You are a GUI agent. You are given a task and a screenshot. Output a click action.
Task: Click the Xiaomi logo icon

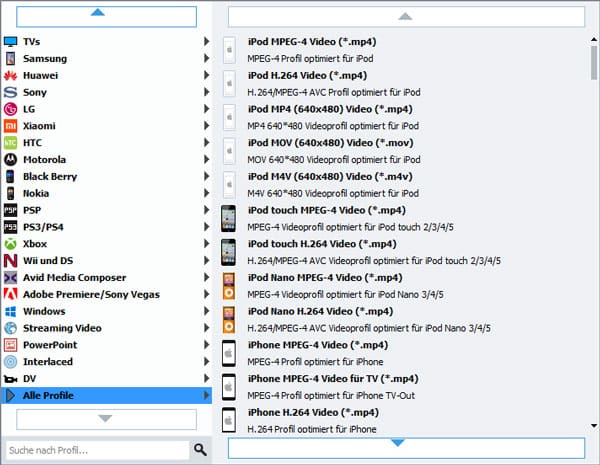pyautogui.click(x=10, y=126)
